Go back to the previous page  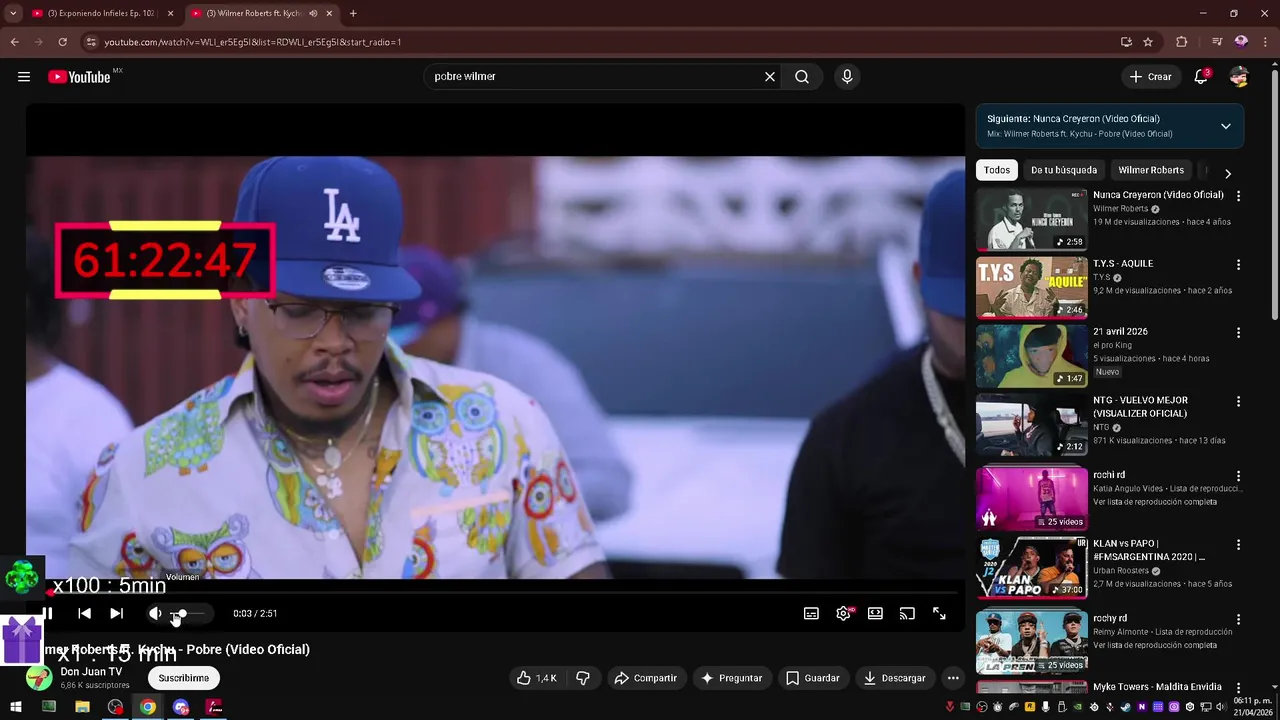(15, 42)
